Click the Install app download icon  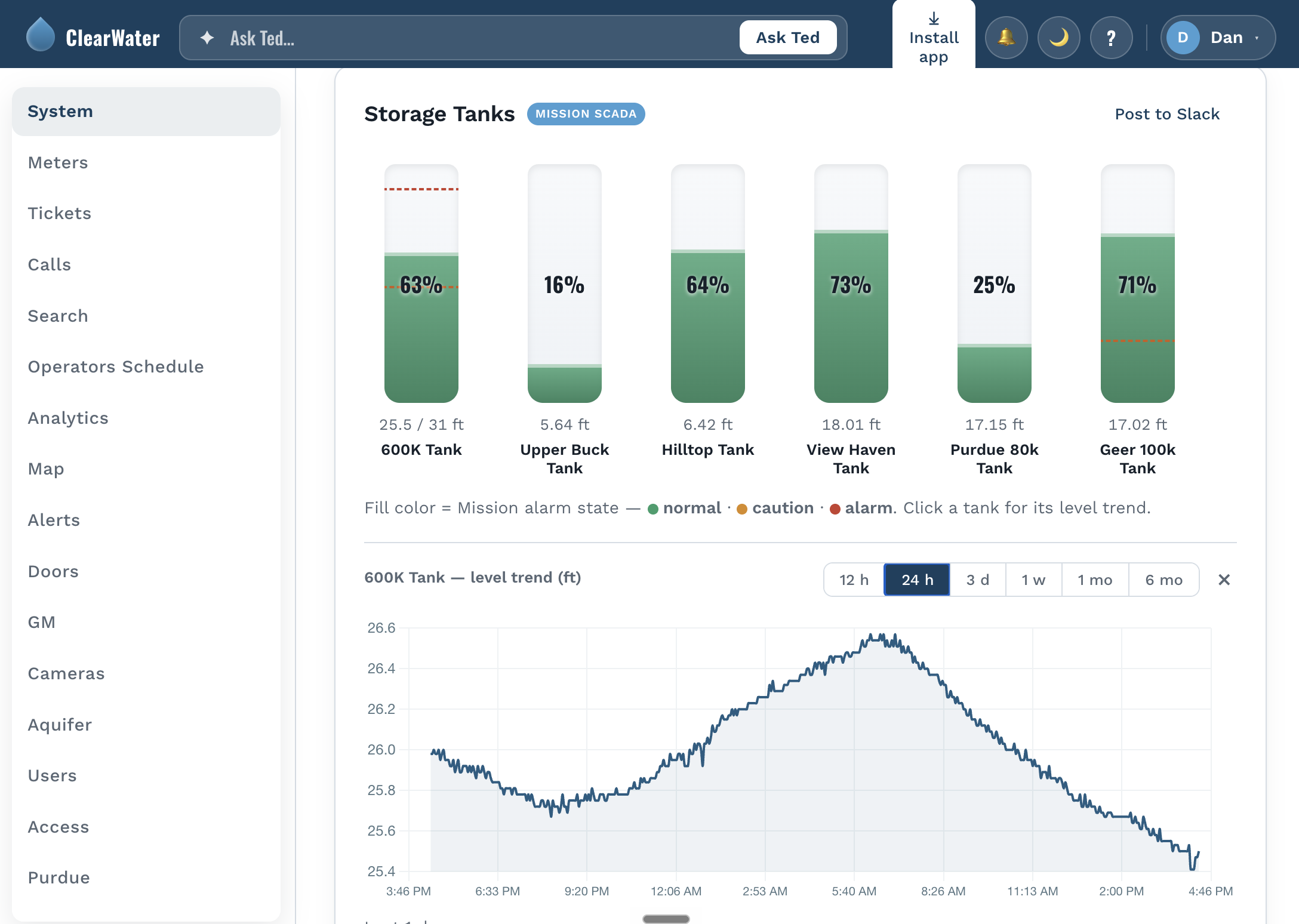coord(934,19)
